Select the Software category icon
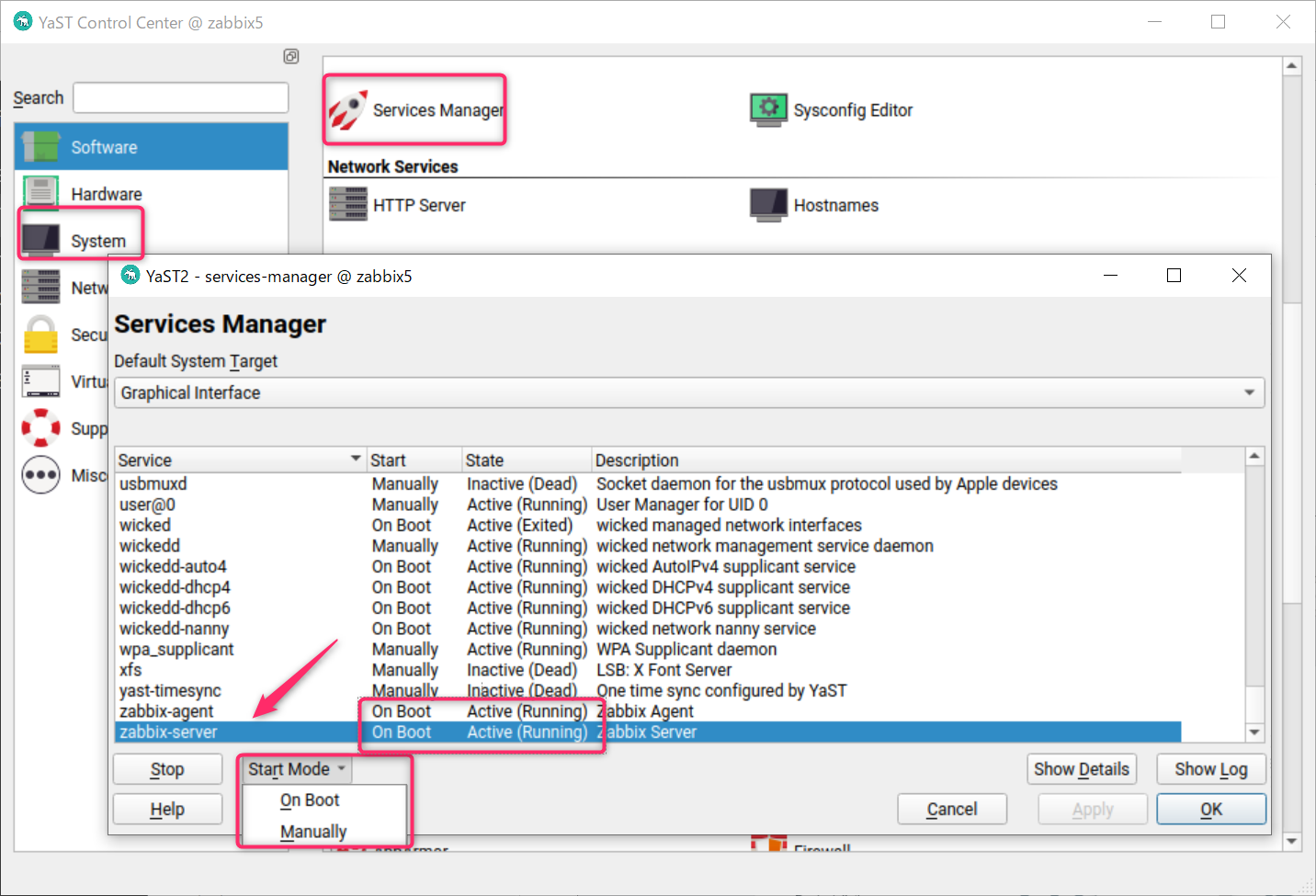The height and width of the screenshot is (896, 1316). (40, 147)
